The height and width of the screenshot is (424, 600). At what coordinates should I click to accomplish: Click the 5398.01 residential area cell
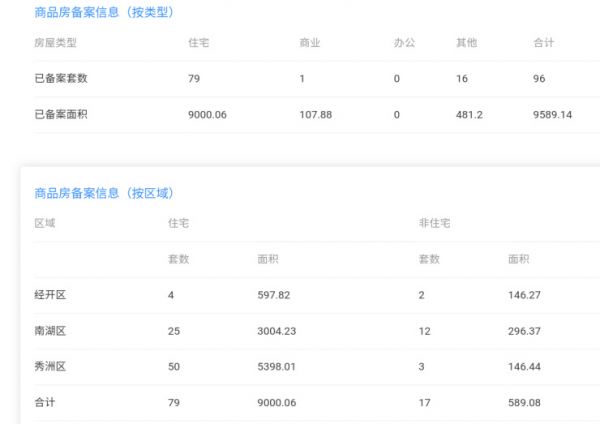(x=277, y=367)
